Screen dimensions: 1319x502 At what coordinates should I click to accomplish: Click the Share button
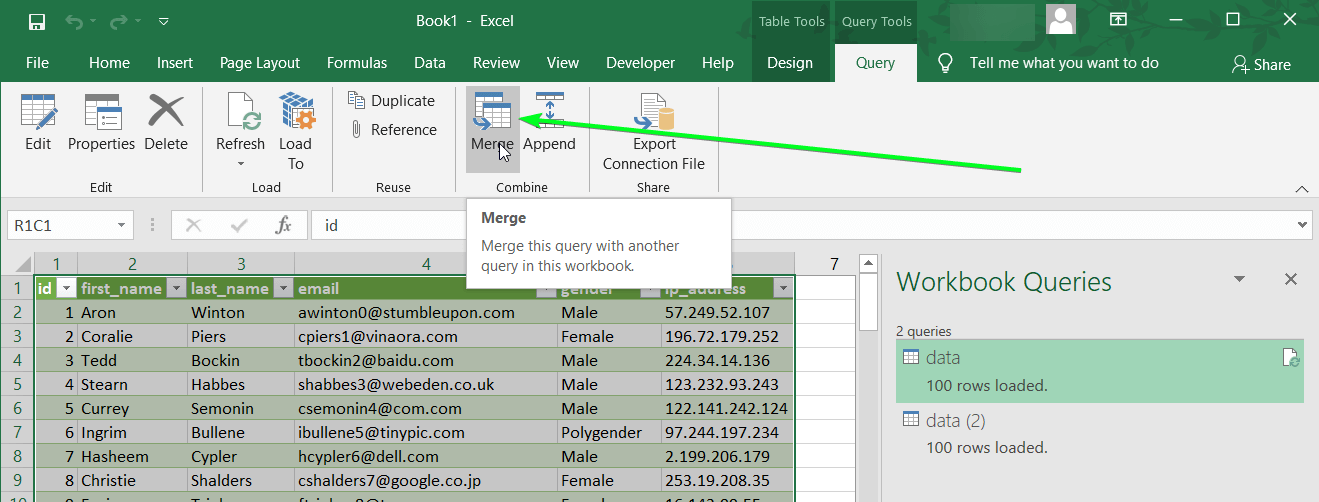click(x=1261, y=64)
